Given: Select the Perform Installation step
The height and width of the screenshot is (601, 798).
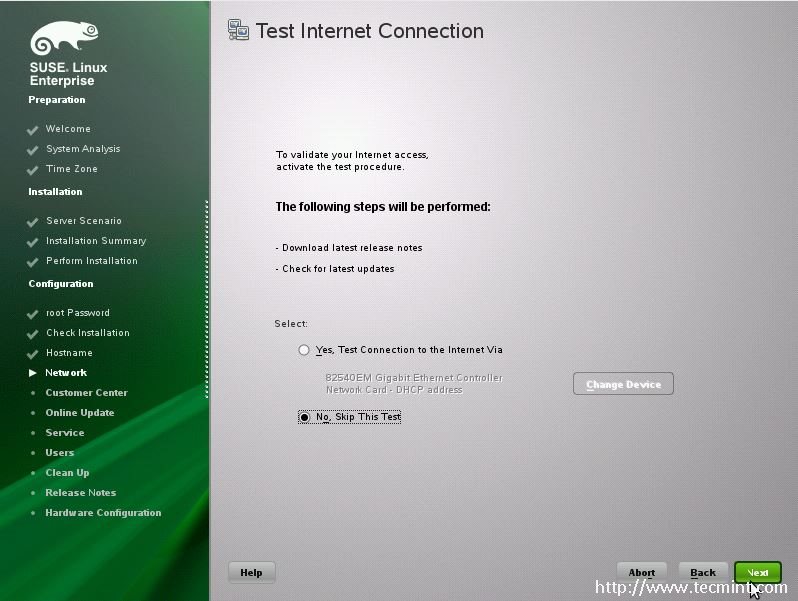Looking at the screenshot, I should 92,261.
